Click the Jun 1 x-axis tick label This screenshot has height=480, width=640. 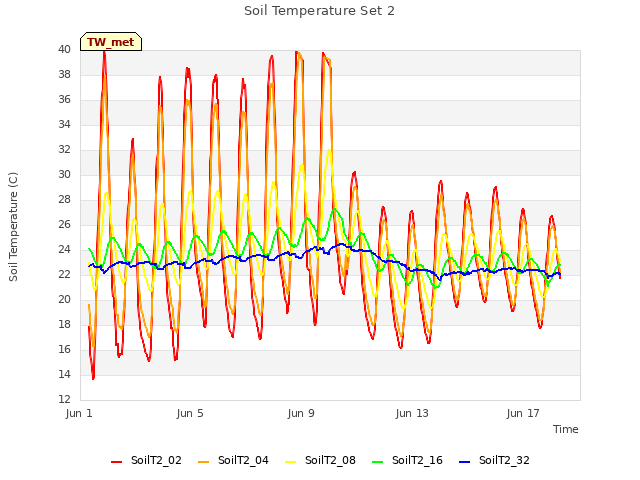click(x=79, y=413)
